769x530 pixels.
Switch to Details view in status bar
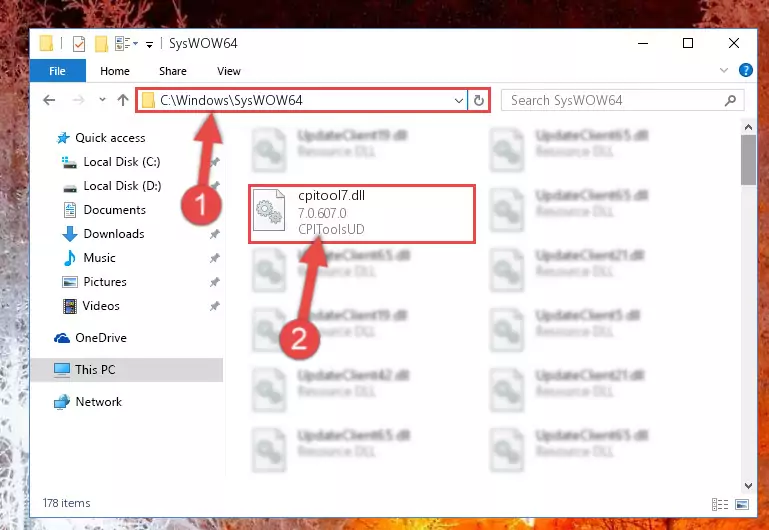(x=720, y=505)
